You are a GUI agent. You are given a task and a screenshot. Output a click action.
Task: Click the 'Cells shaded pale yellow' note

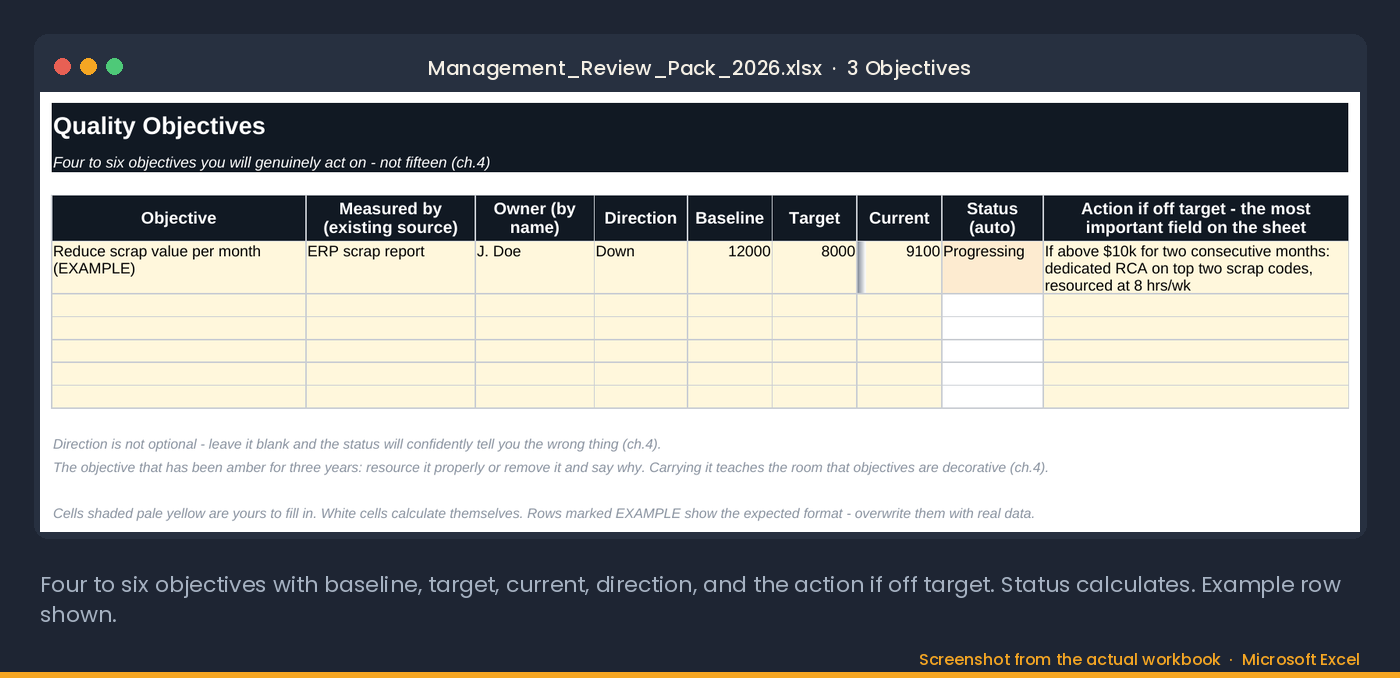pos(544,513)
